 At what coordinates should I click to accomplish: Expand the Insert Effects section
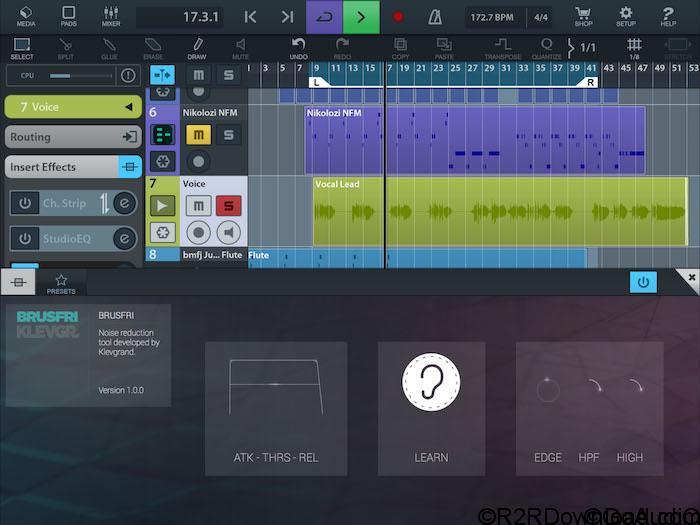coord(62,167)
